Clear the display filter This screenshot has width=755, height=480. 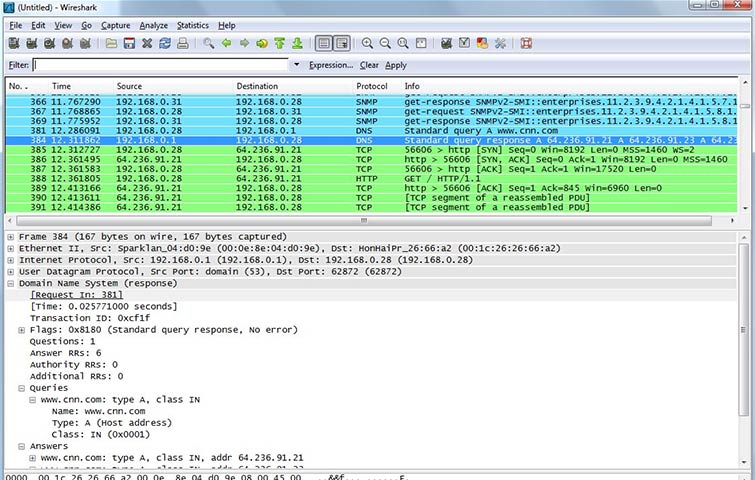[369, 65]
